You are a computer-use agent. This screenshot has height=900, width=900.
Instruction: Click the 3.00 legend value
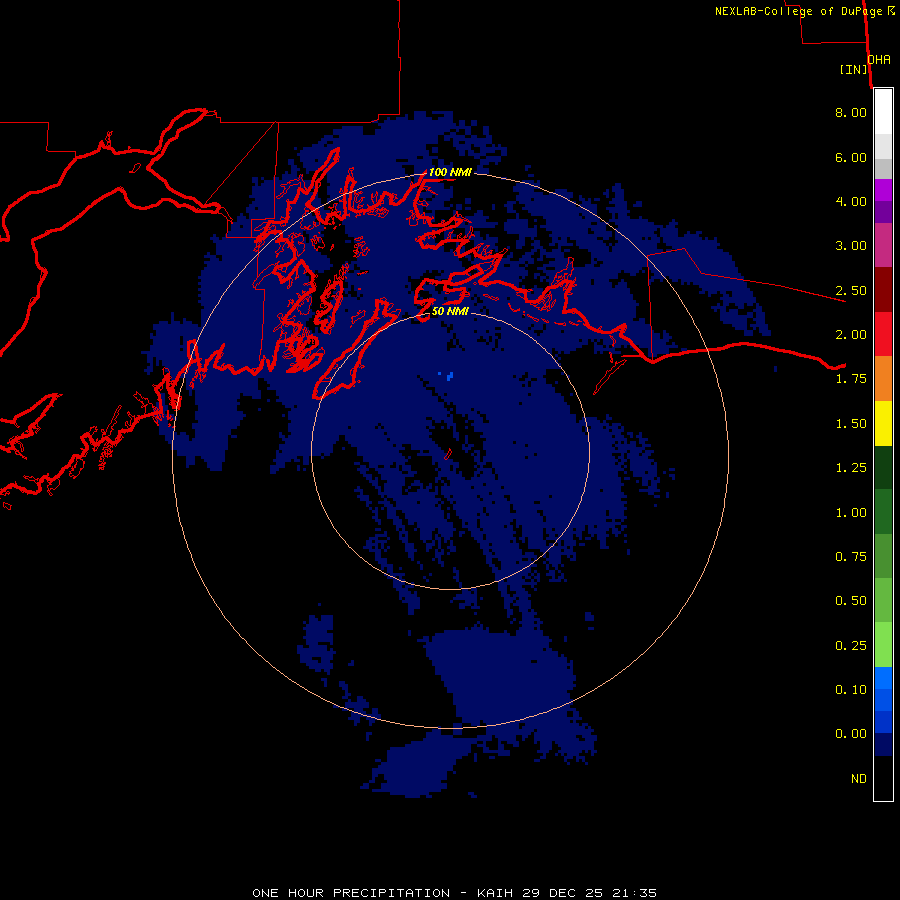851,246
